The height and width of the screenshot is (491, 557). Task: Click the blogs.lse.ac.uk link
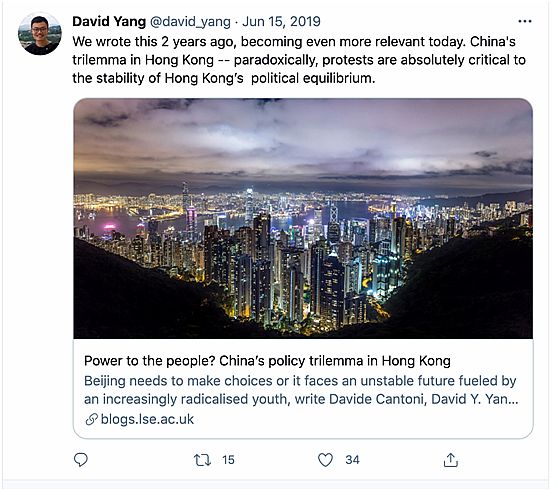[147, 419]
